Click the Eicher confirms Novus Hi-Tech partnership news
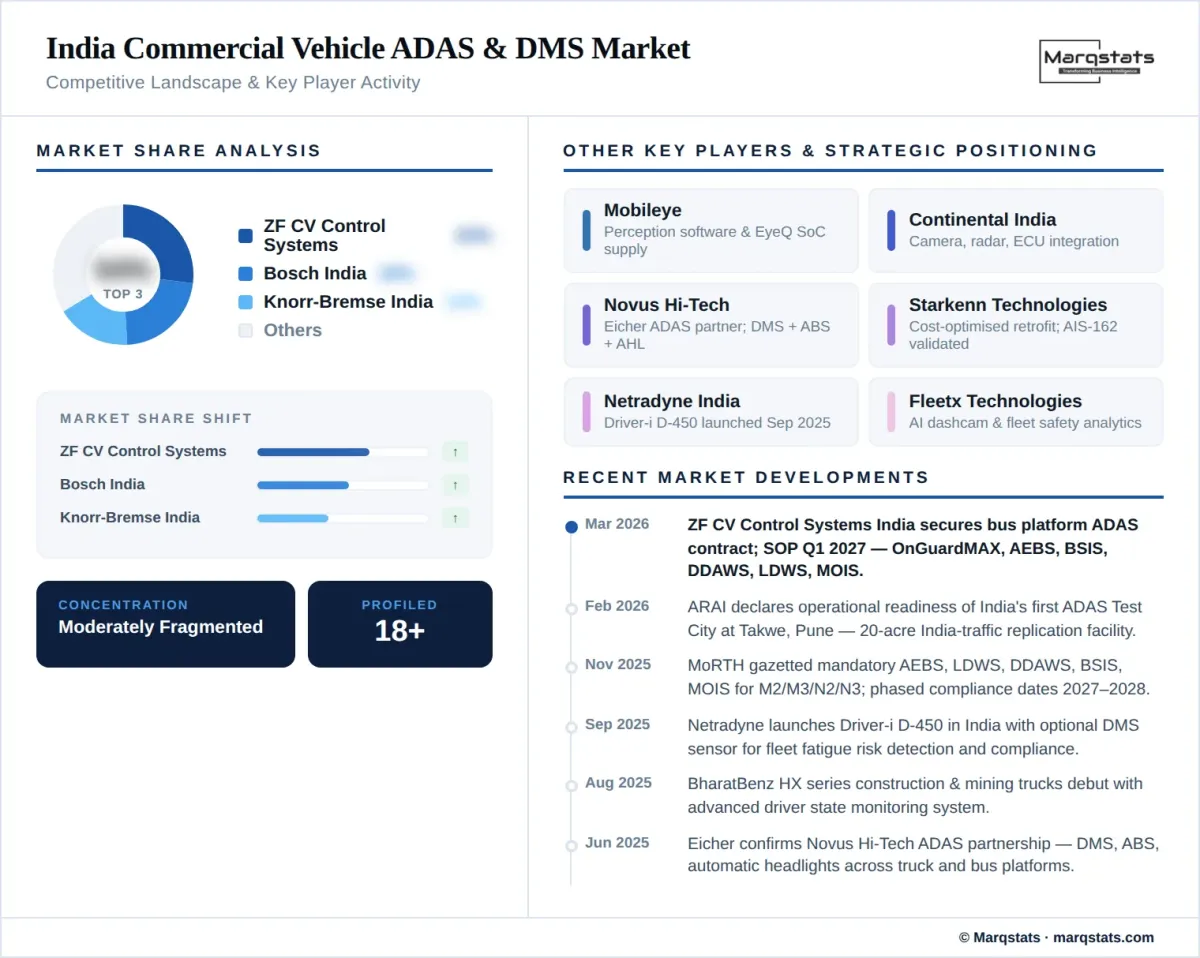The height and width of the screenshot is (958, 1200). (923, 855)
